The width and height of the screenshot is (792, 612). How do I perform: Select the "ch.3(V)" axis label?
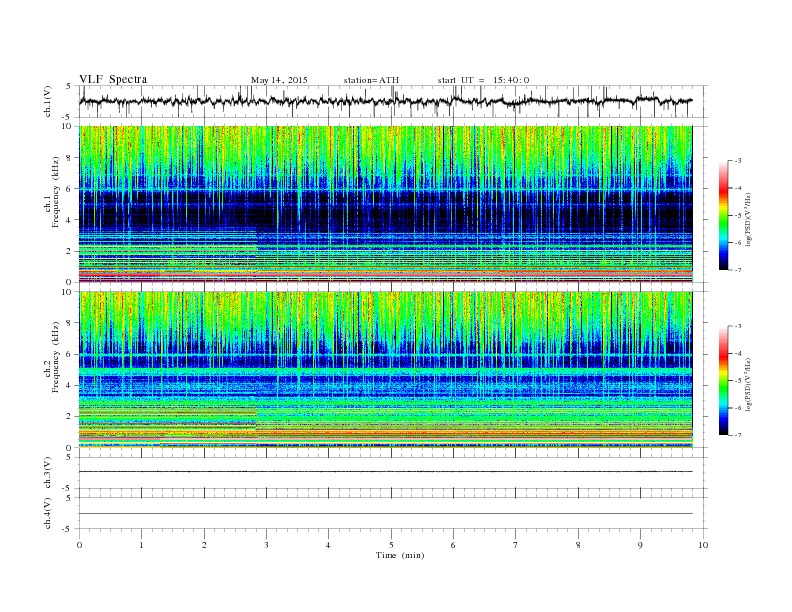[x=48, y=473]
